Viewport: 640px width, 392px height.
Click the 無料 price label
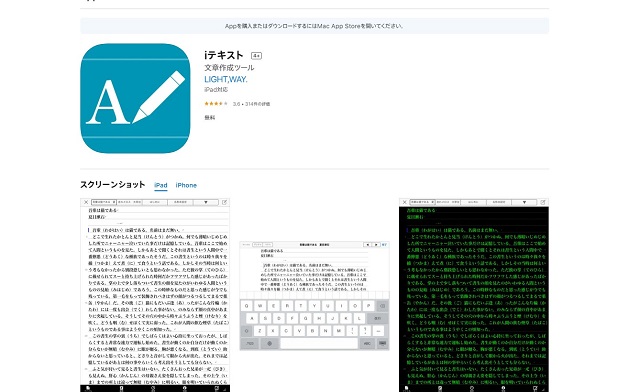pyautogui.click(x=209, y=118)
